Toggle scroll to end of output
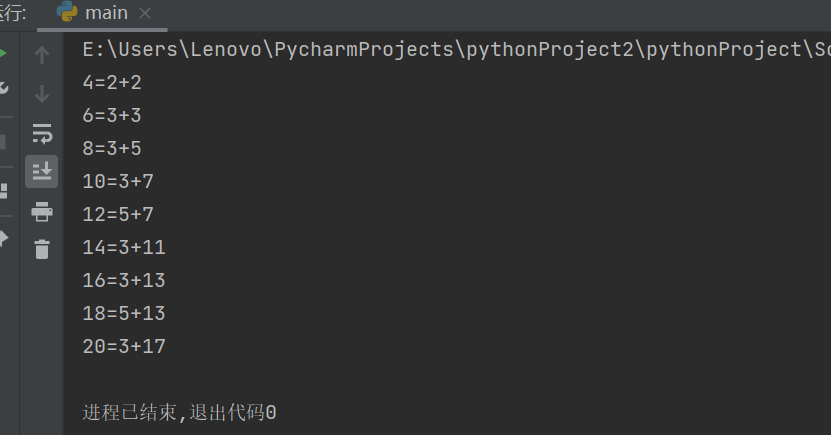Image resolution: width=831 pixels, height=435 pixels. pyautogui.click(x=41, y=171)
